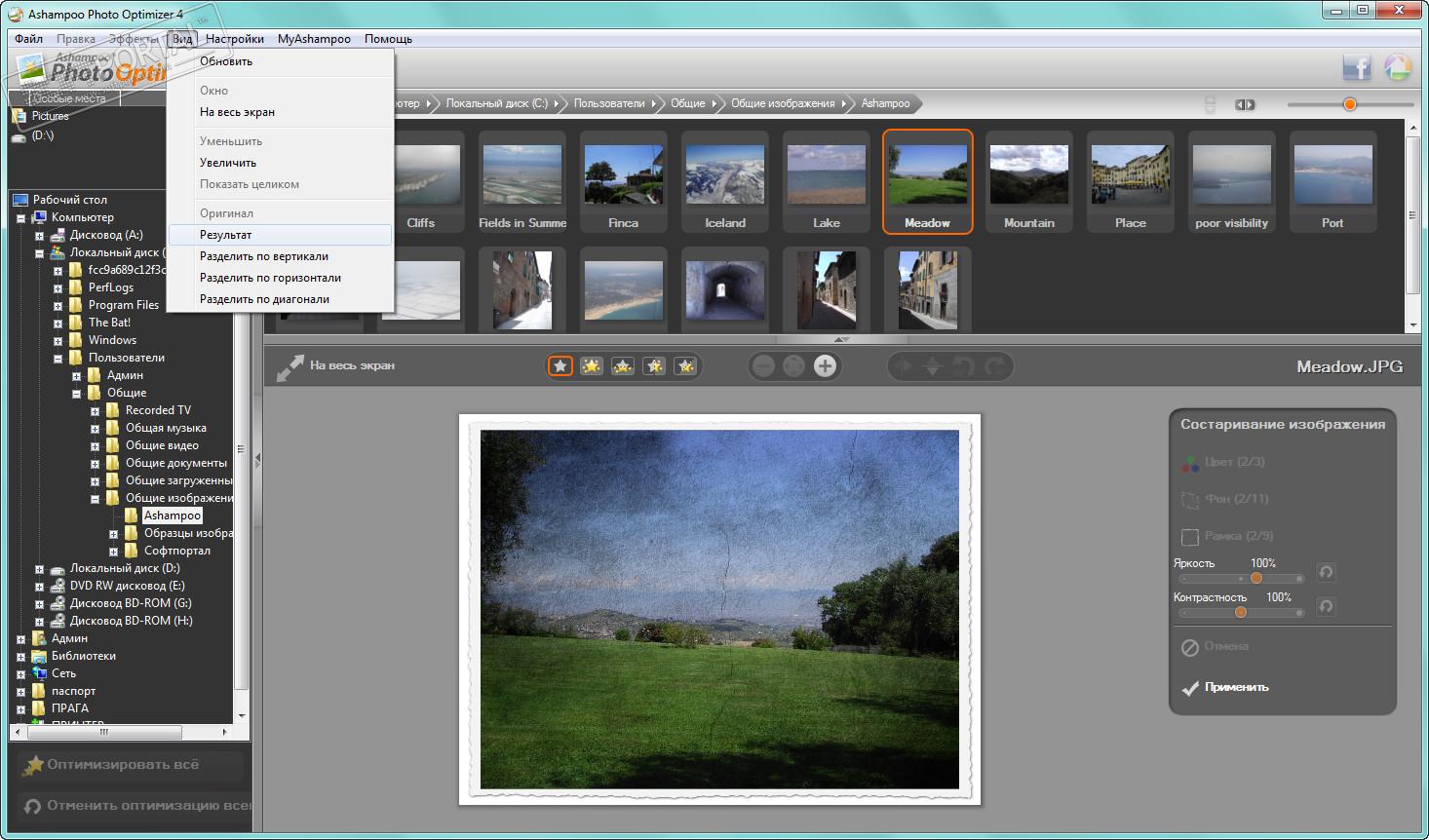
Task: Click the Рамка (2/9) frame option
Action: coord(1227,536)
